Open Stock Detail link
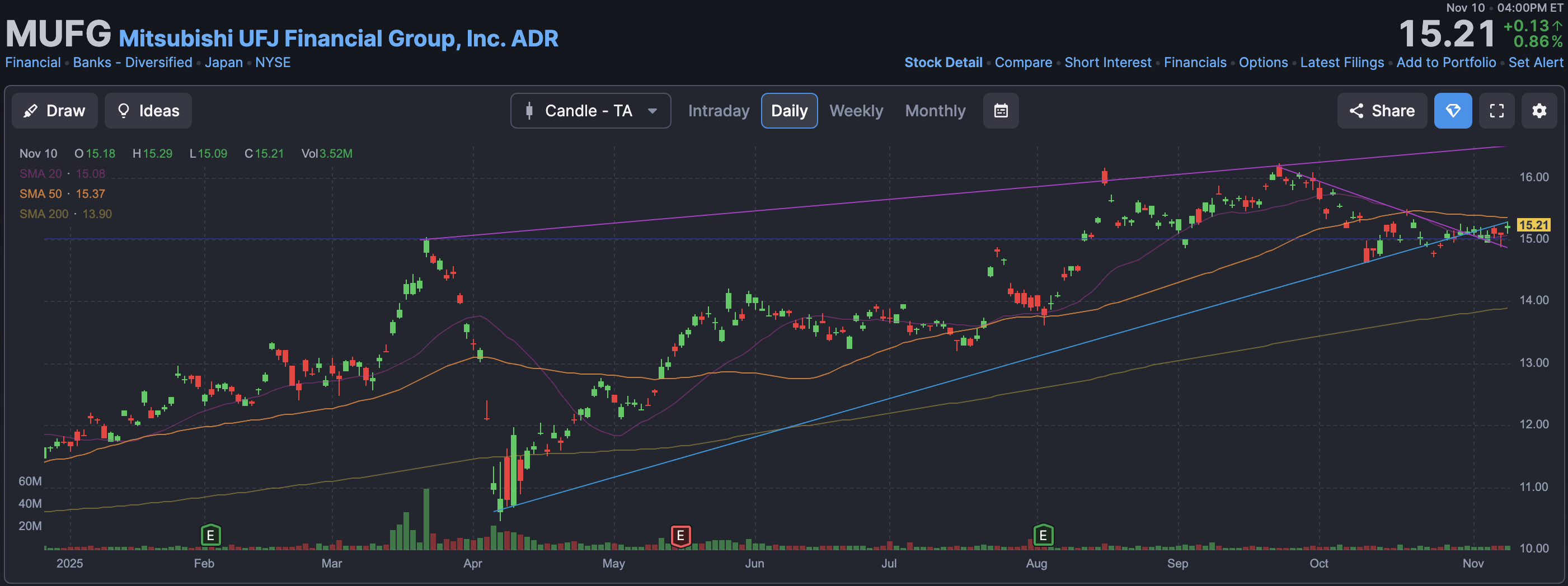This screenshot has height=586, width=1568. [x=943, y=63]
